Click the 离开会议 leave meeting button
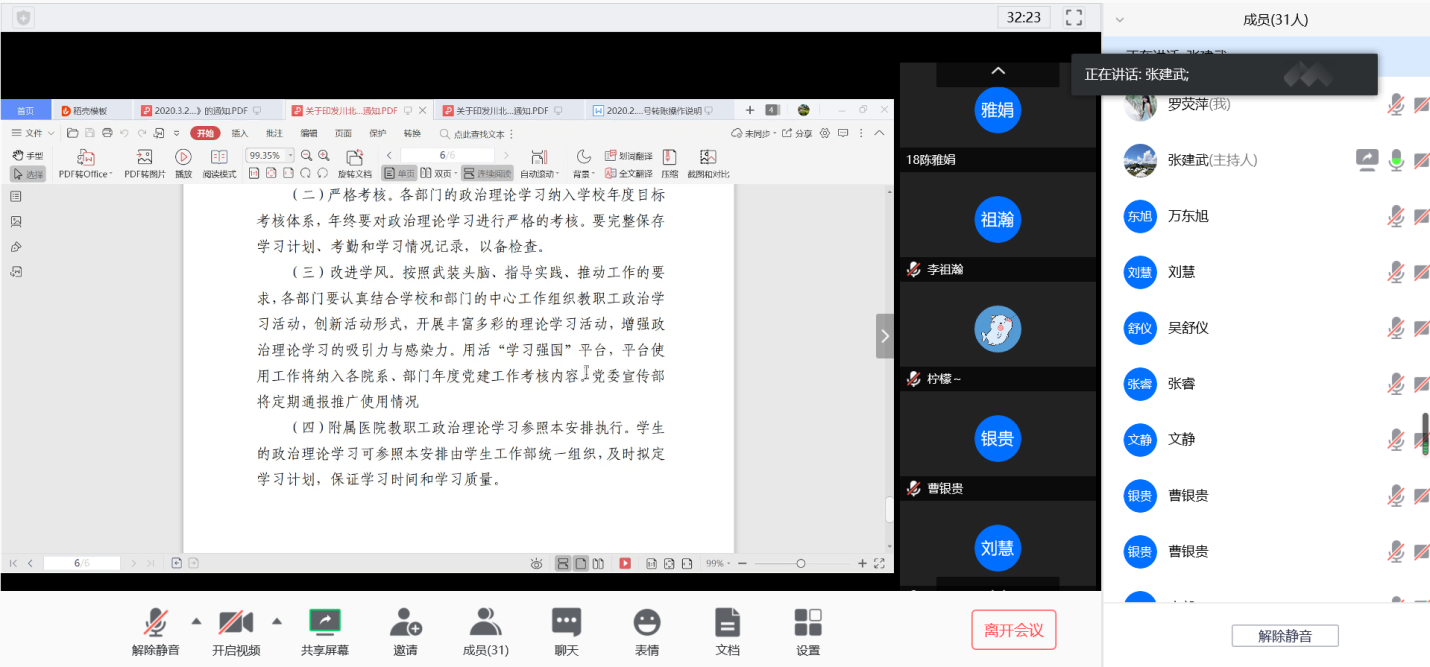The height and width of the screenshot is (667, 1430). point(1013,630)
